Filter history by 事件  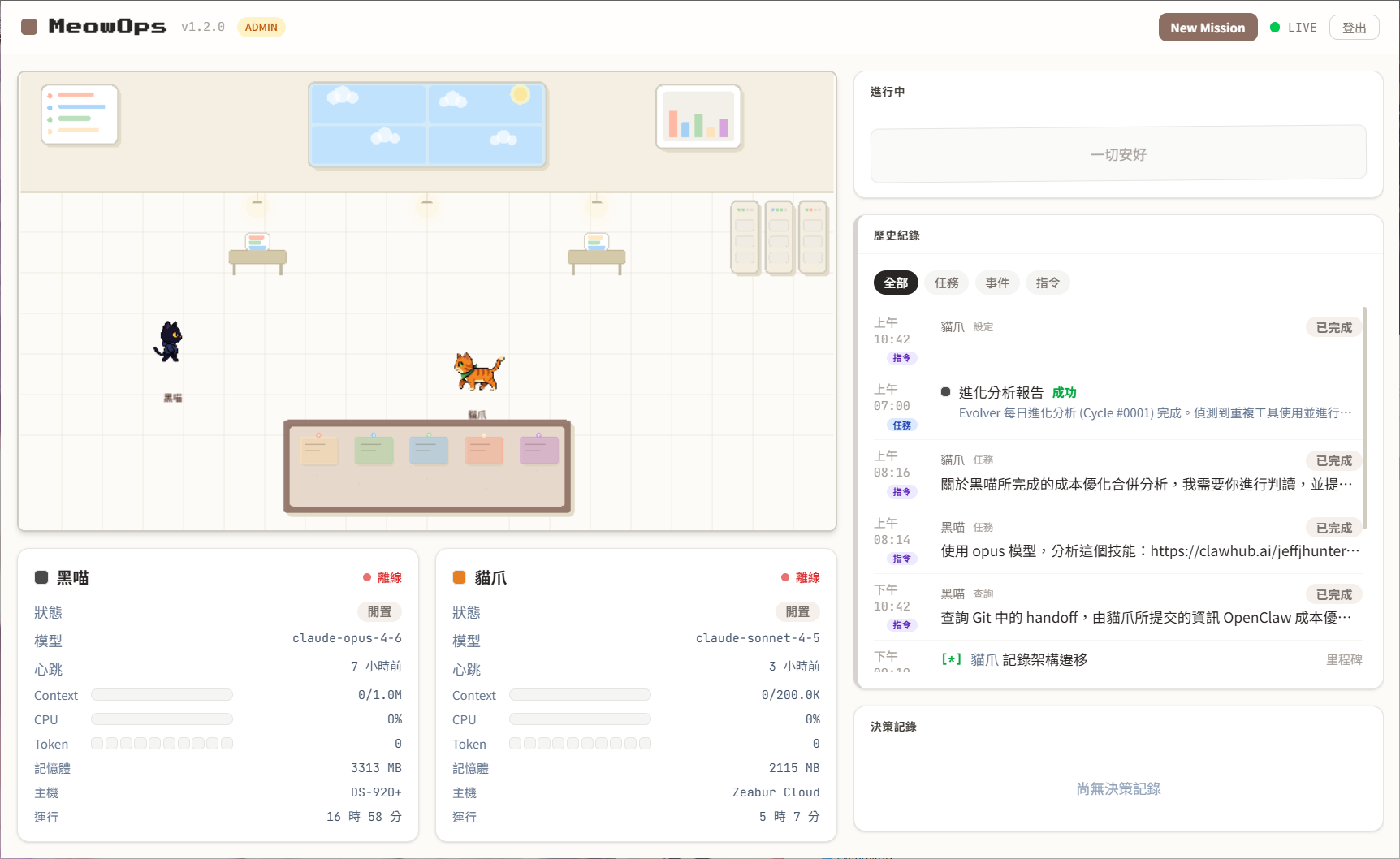click(997, 283)
